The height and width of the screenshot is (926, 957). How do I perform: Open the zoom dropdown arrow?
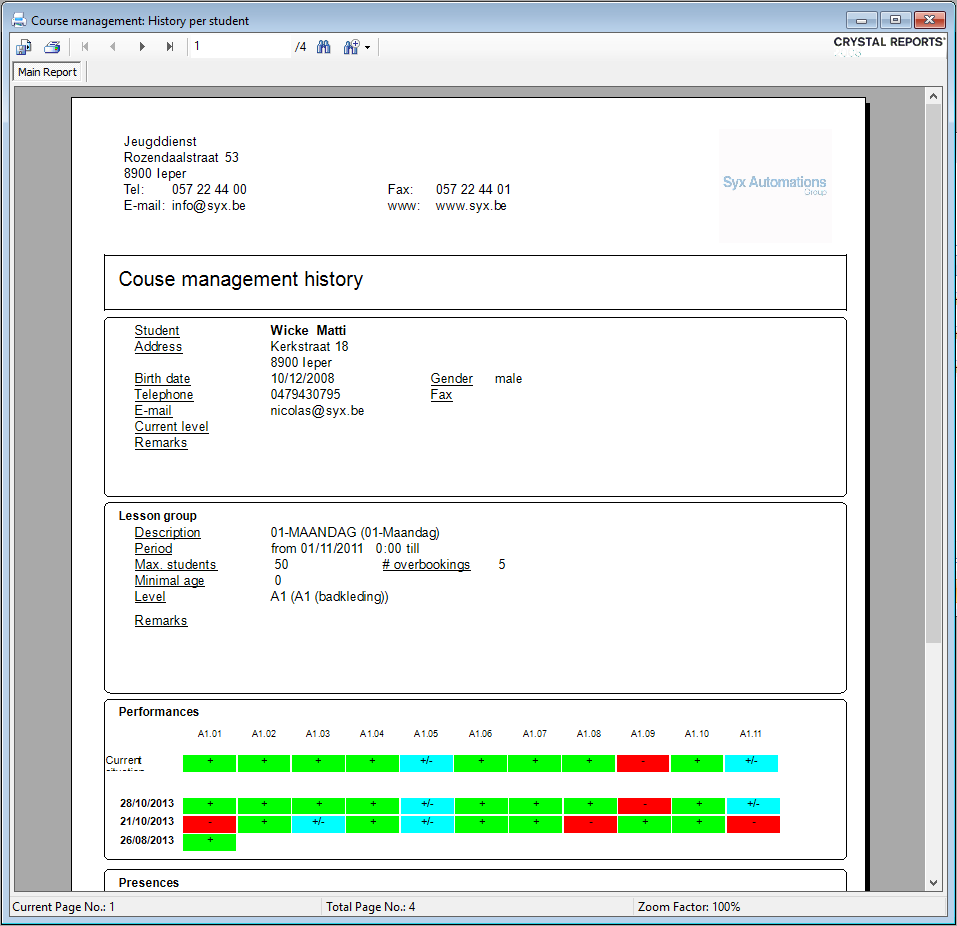368,48
